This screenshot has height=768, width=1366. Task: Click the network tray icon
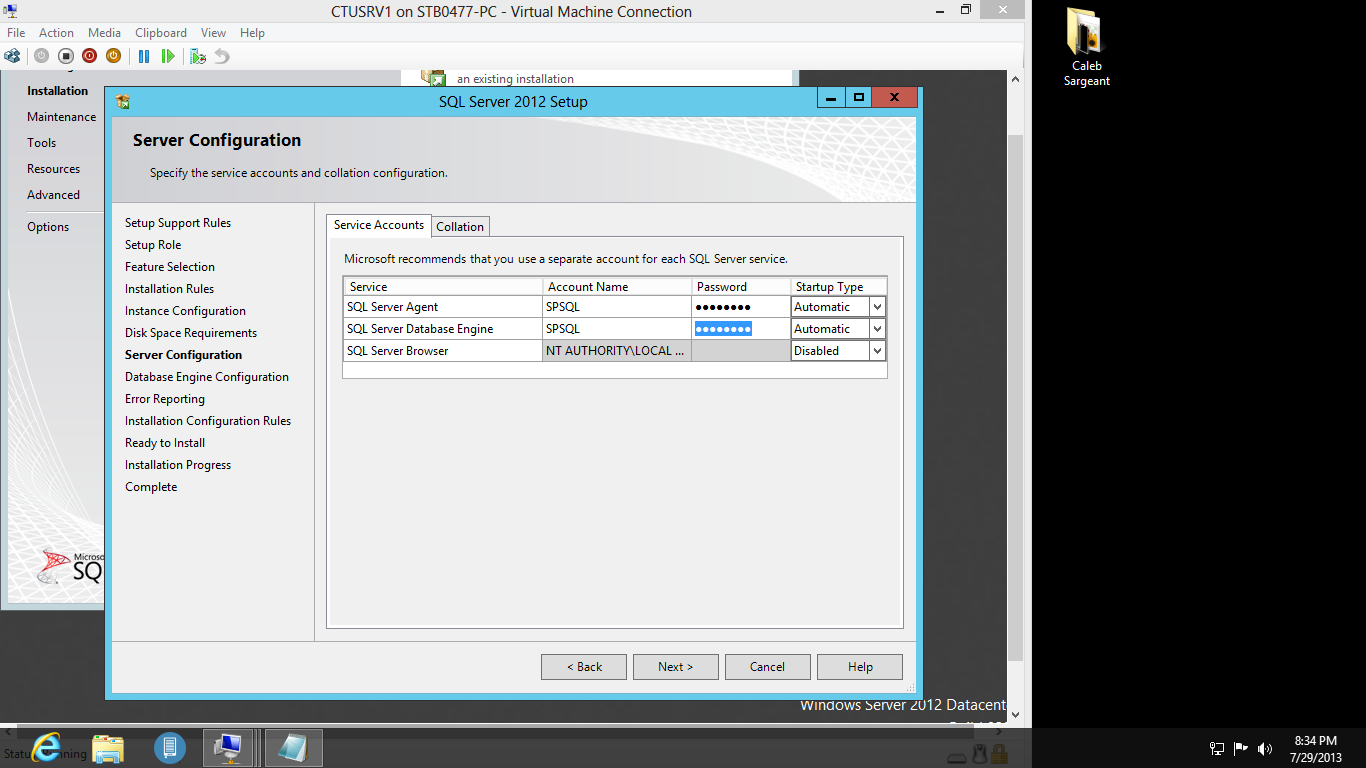pyautogui.click(x=1217, y=748)
